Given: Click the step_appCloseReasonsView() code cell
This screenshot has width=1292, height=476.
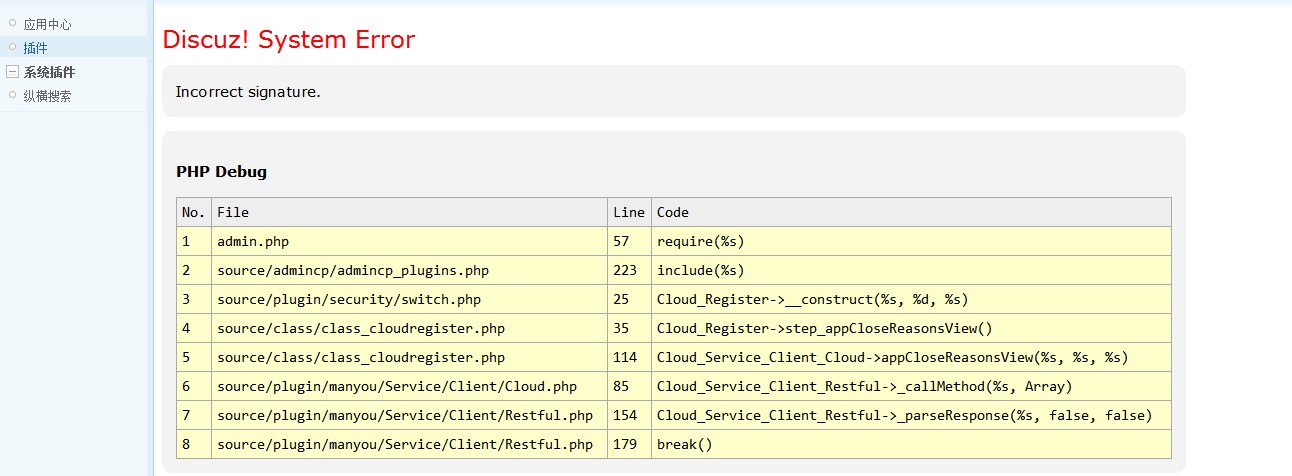Looking at the screenshot, I should [x=824, y=328].
